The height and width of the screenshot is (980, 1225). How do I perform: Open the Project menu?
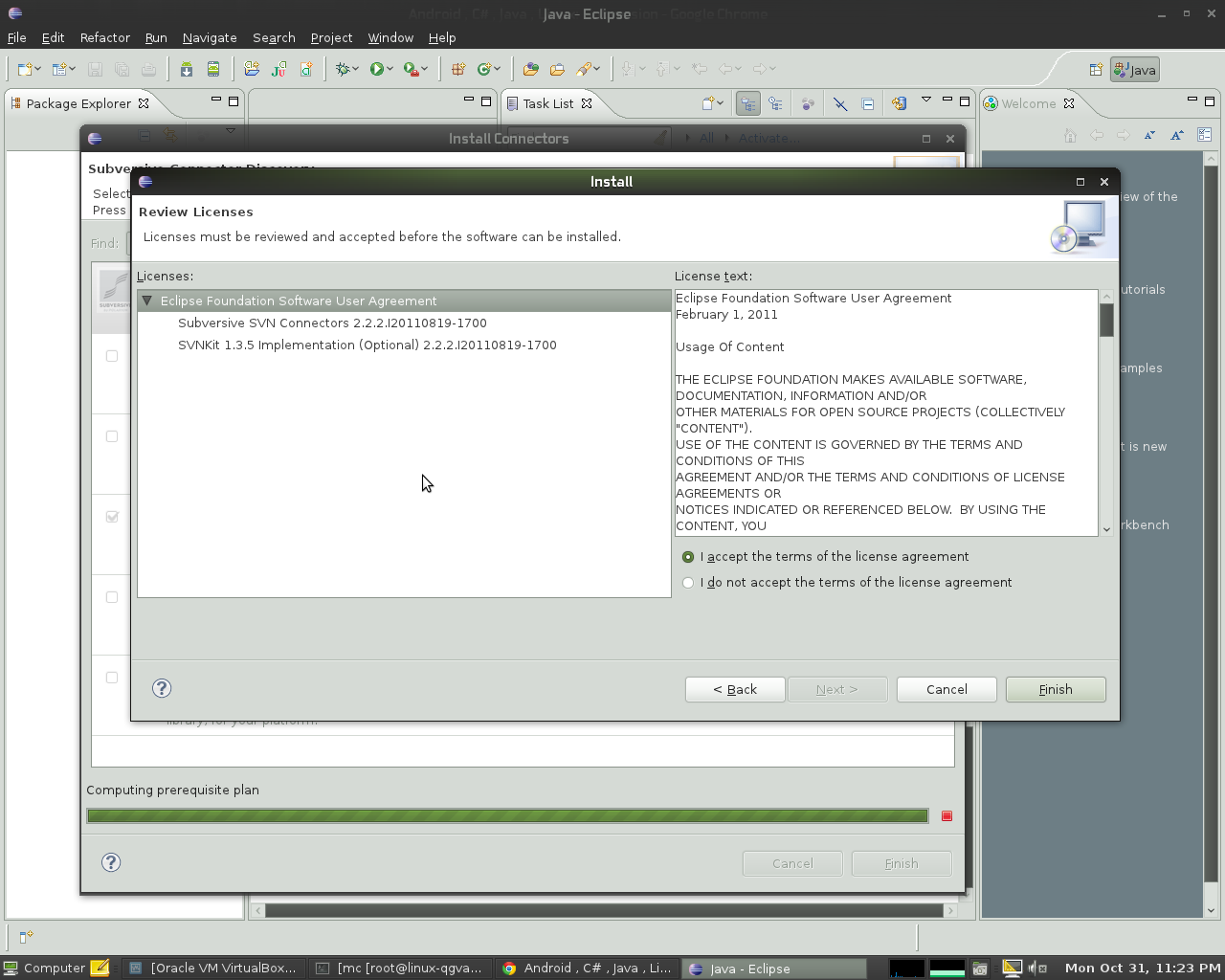pos(331,37)
